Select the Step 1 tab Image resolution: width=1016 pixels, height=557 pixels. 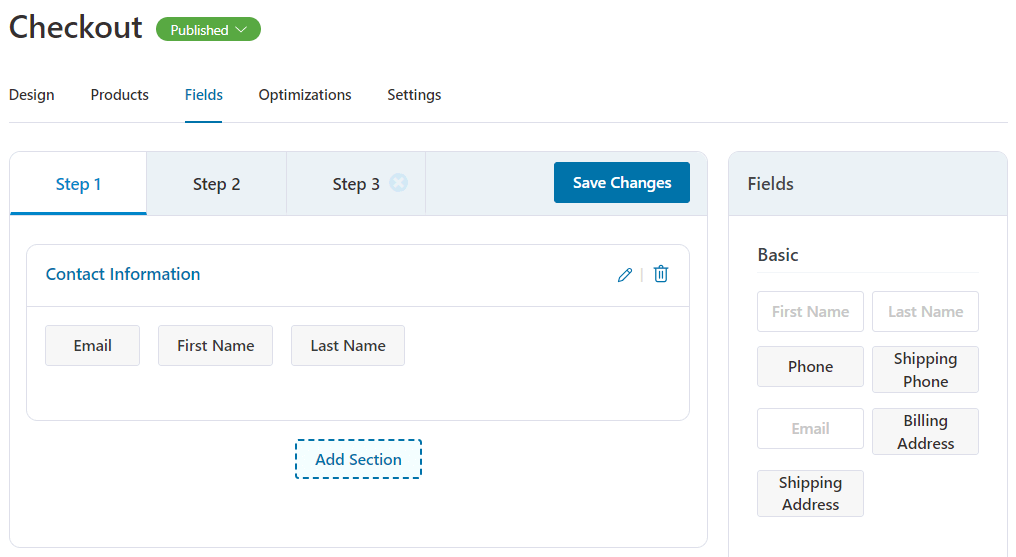[x=78, y=184]
